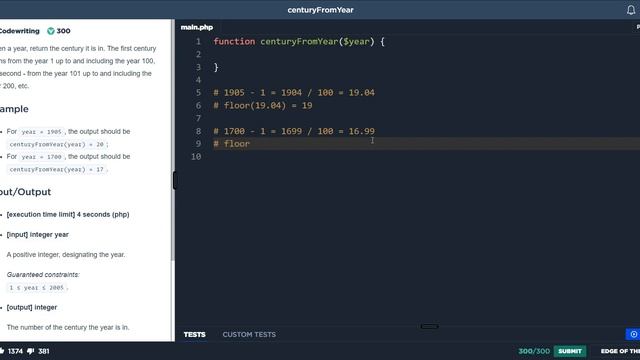Click '[execution time limit] 4 seconds (php)'
Viewport: 640px width, 360px height.
(68, 214)
